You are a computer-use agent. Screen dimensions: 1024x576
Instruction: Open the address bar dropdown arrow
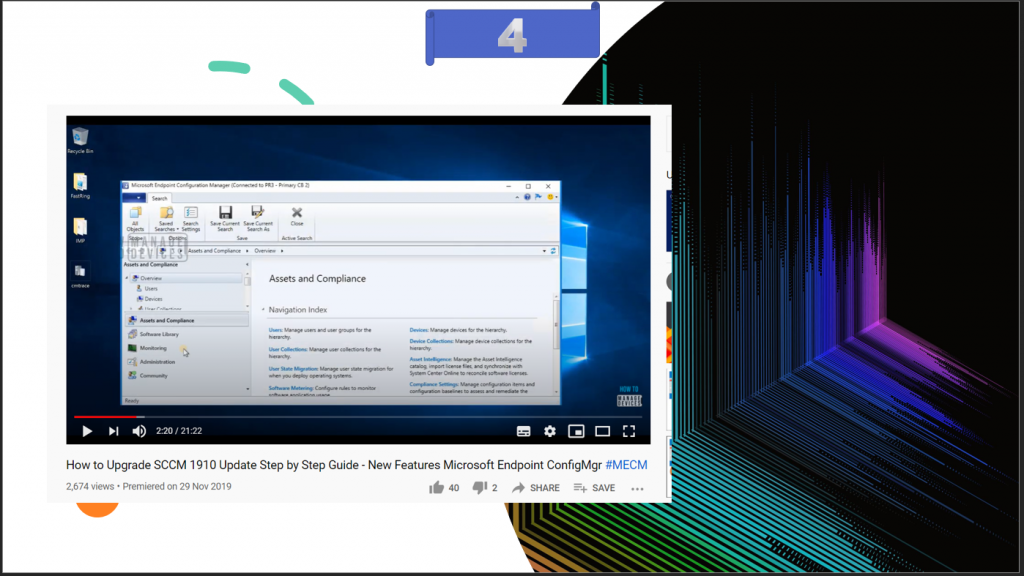point(544,251)
